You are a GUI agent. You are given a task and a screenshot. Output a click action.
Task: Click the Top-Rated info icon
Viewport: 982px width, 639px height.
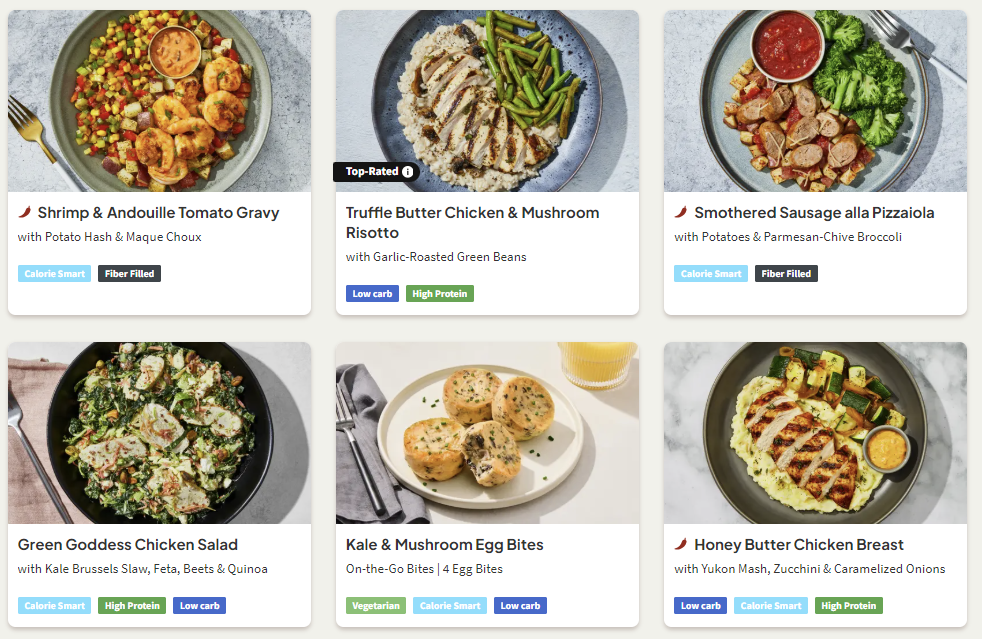pyautogui.click(x=408, y=172)
